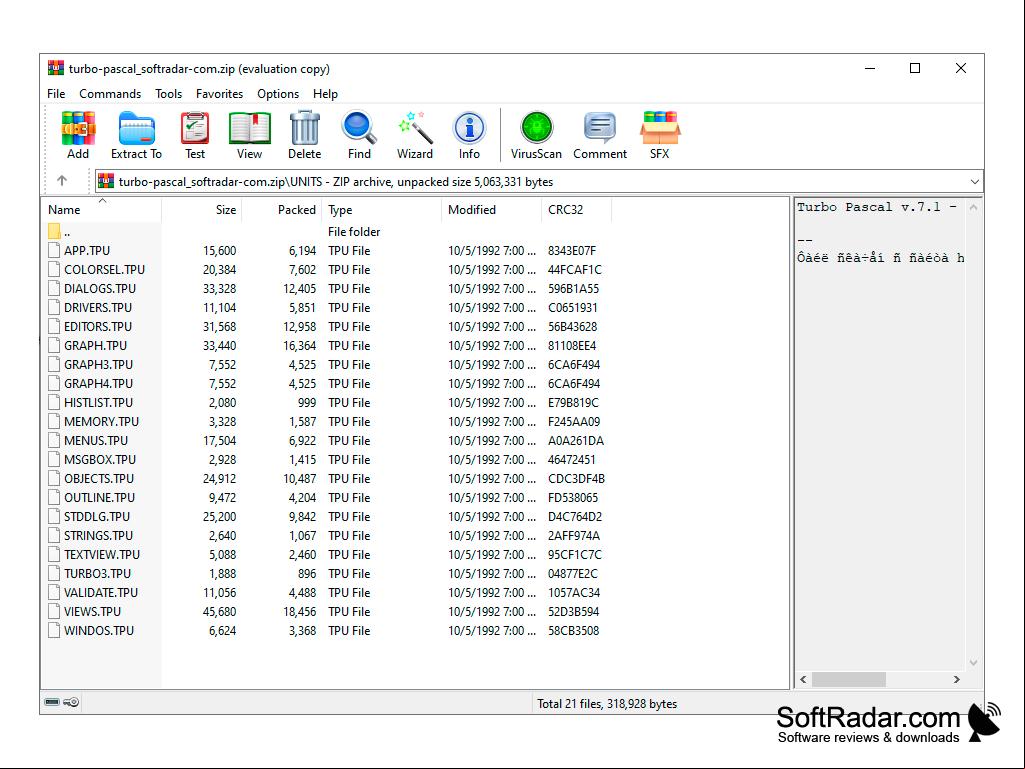Select COLORSEL.TPU file
This screenshot has width=1025, height=769.
(x=104, y=269)
